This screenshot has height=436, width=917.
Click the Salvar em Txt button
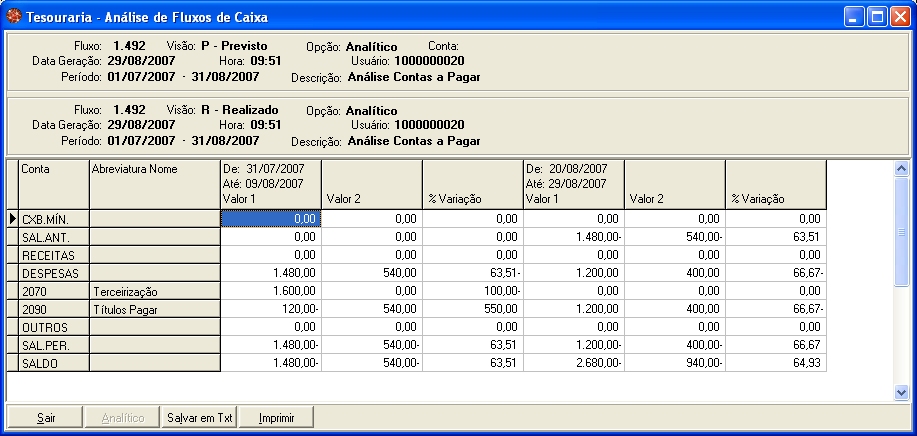(x=199, y=418)
